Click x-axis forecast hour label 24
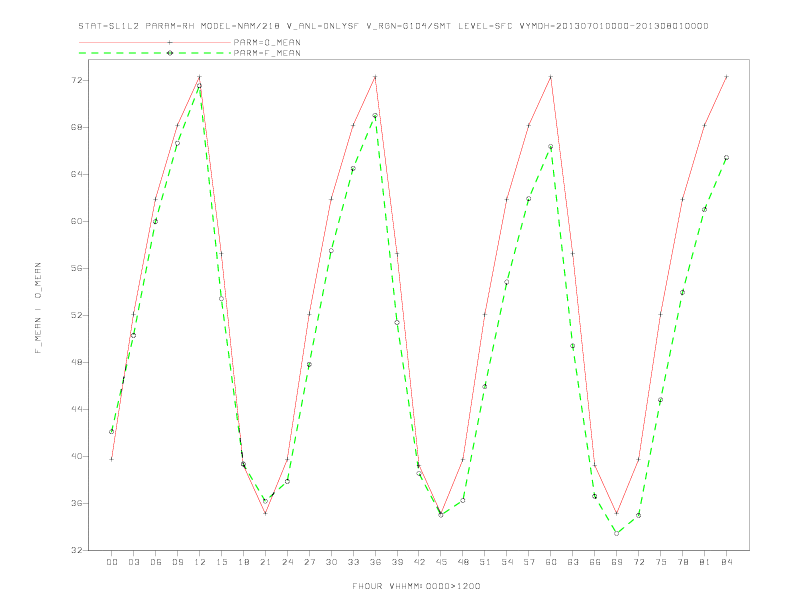792x612 pixels. pos(287,562)
